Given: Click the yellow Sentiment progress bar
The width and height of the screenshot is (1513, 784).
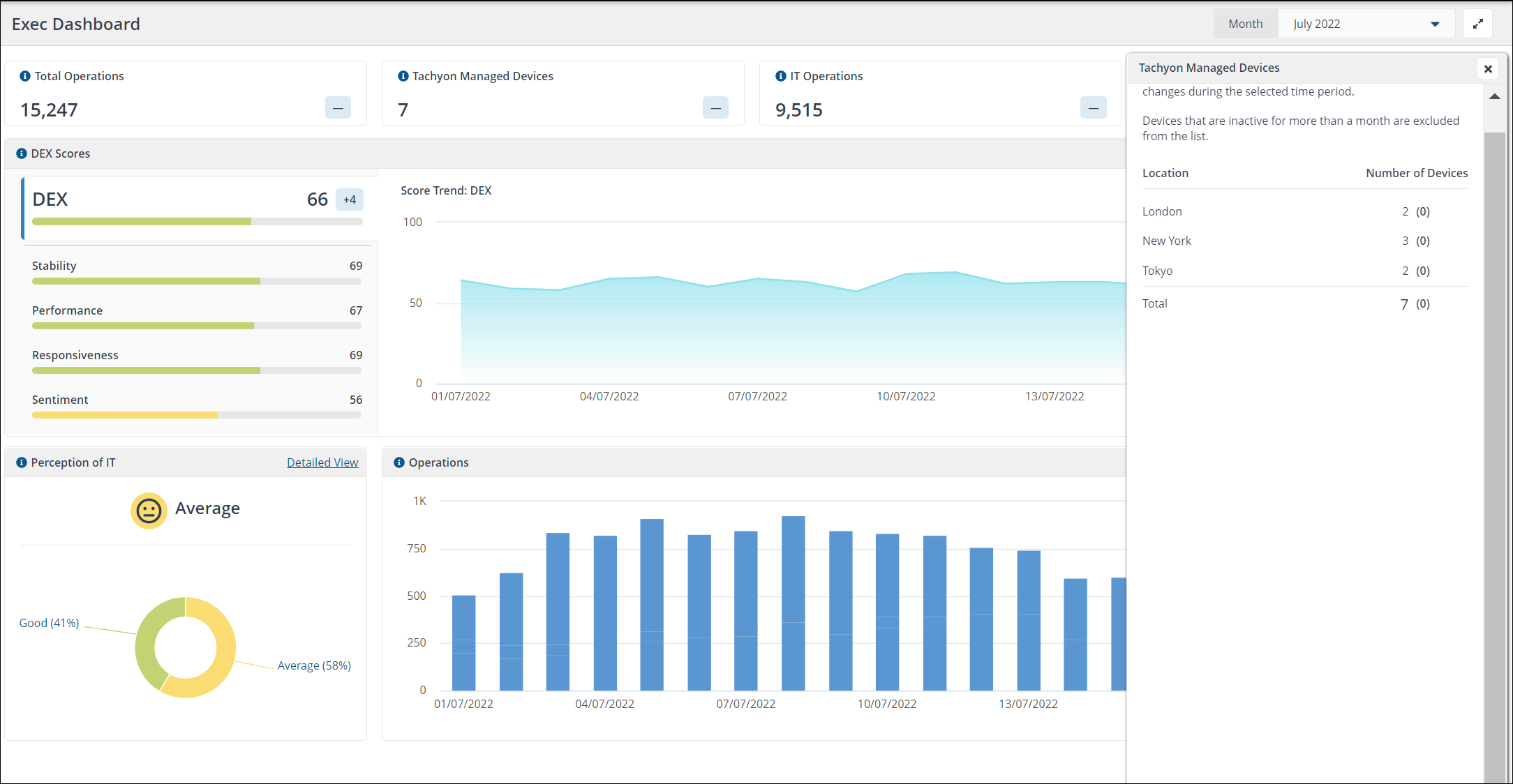Looking at the screenshot, I should (x=125, y=415).
